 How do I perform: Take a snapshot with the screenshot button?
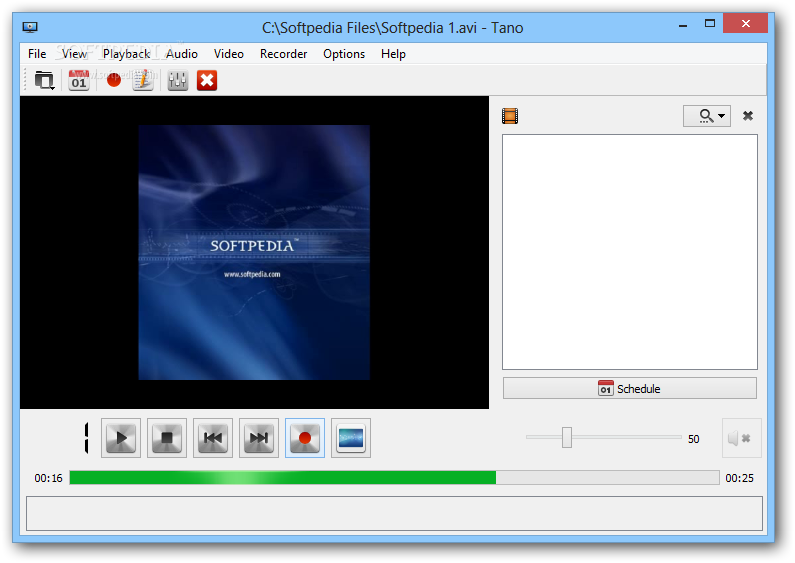point(351,438)
